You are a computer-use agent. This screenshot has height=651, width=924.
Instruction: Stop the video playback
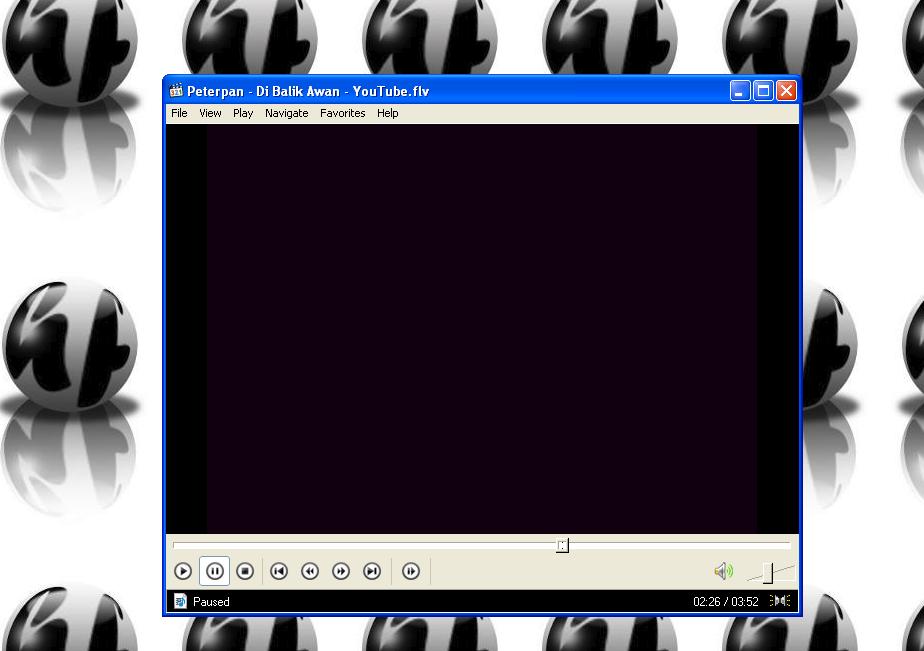click(245, 571)
